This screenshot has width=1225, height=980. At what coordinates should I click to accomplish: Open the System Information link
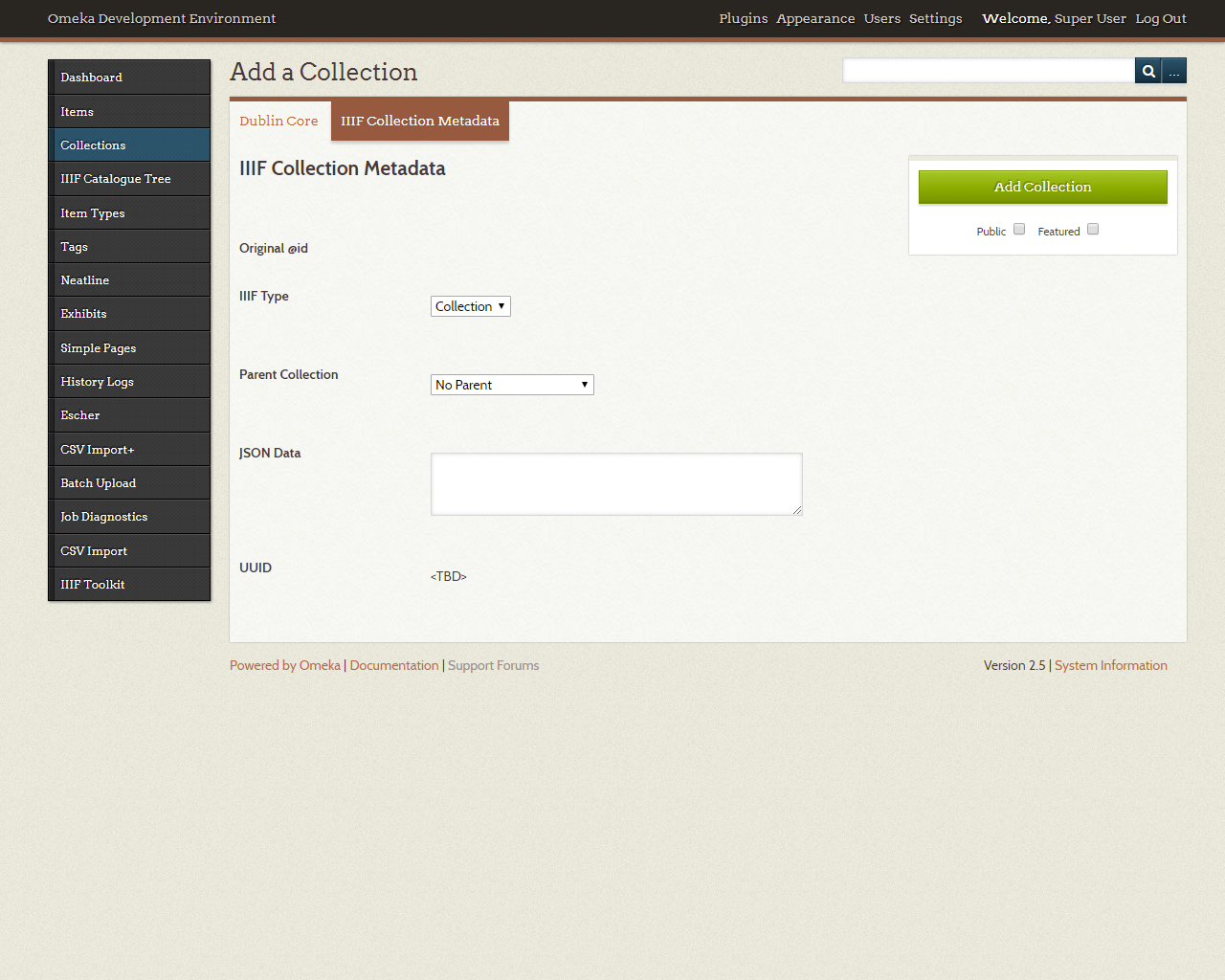point(1110,665)
